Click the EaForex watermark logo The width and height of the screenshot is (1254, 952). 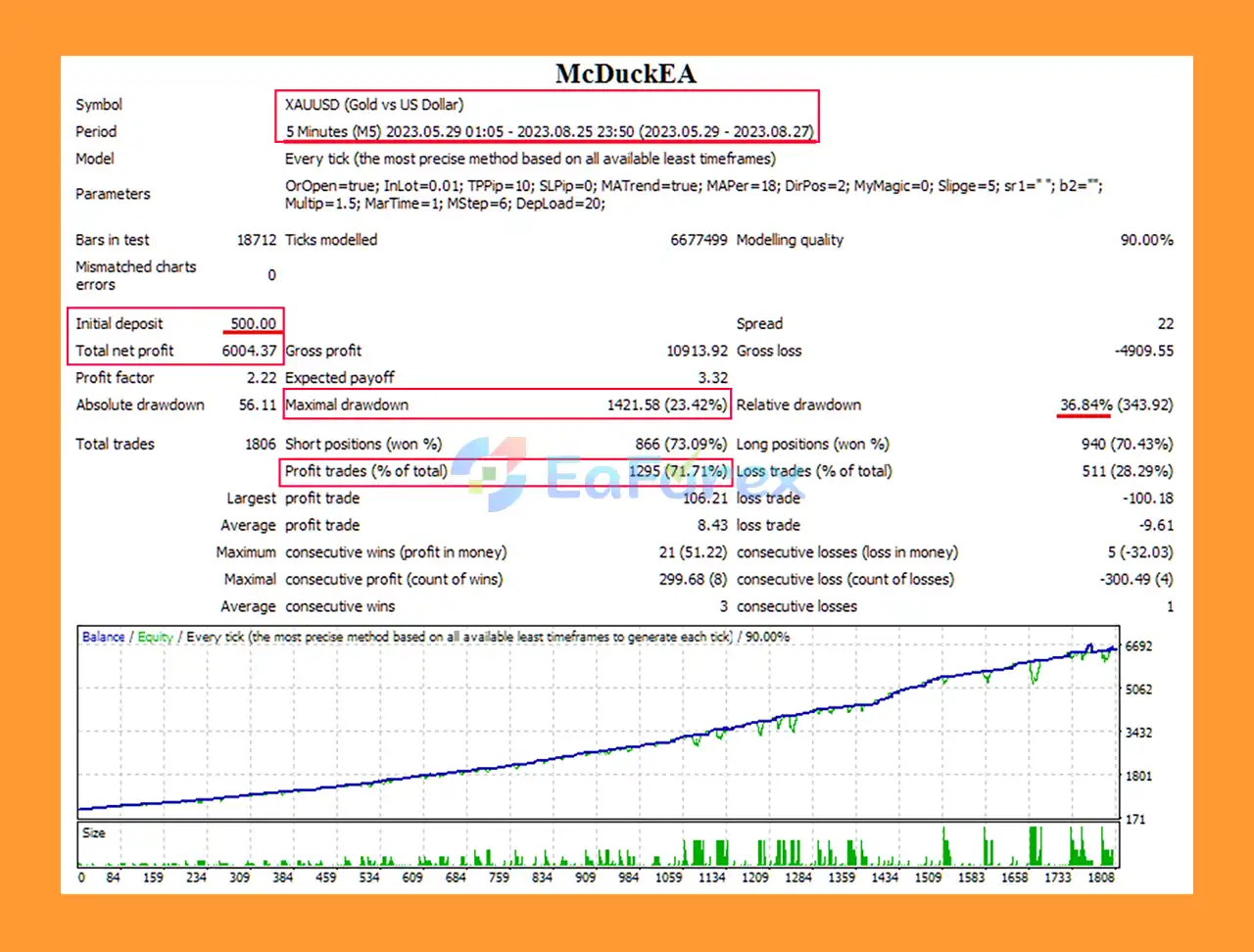point(490,475)
